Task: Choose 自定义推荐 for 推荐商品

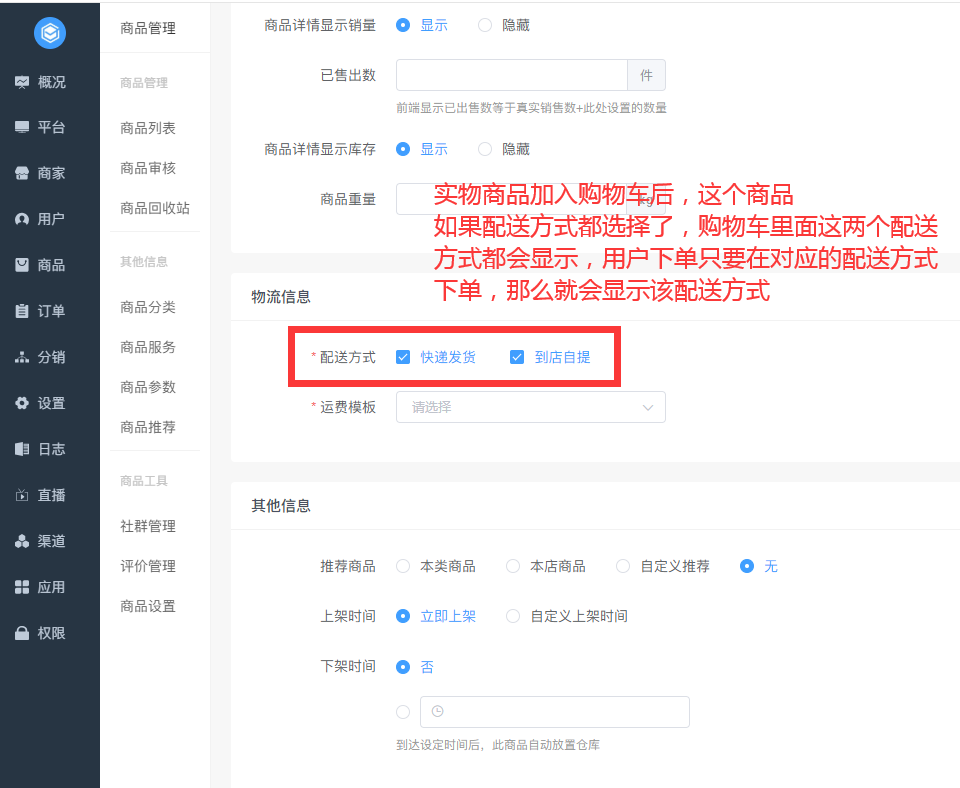Action: point(623,566)
